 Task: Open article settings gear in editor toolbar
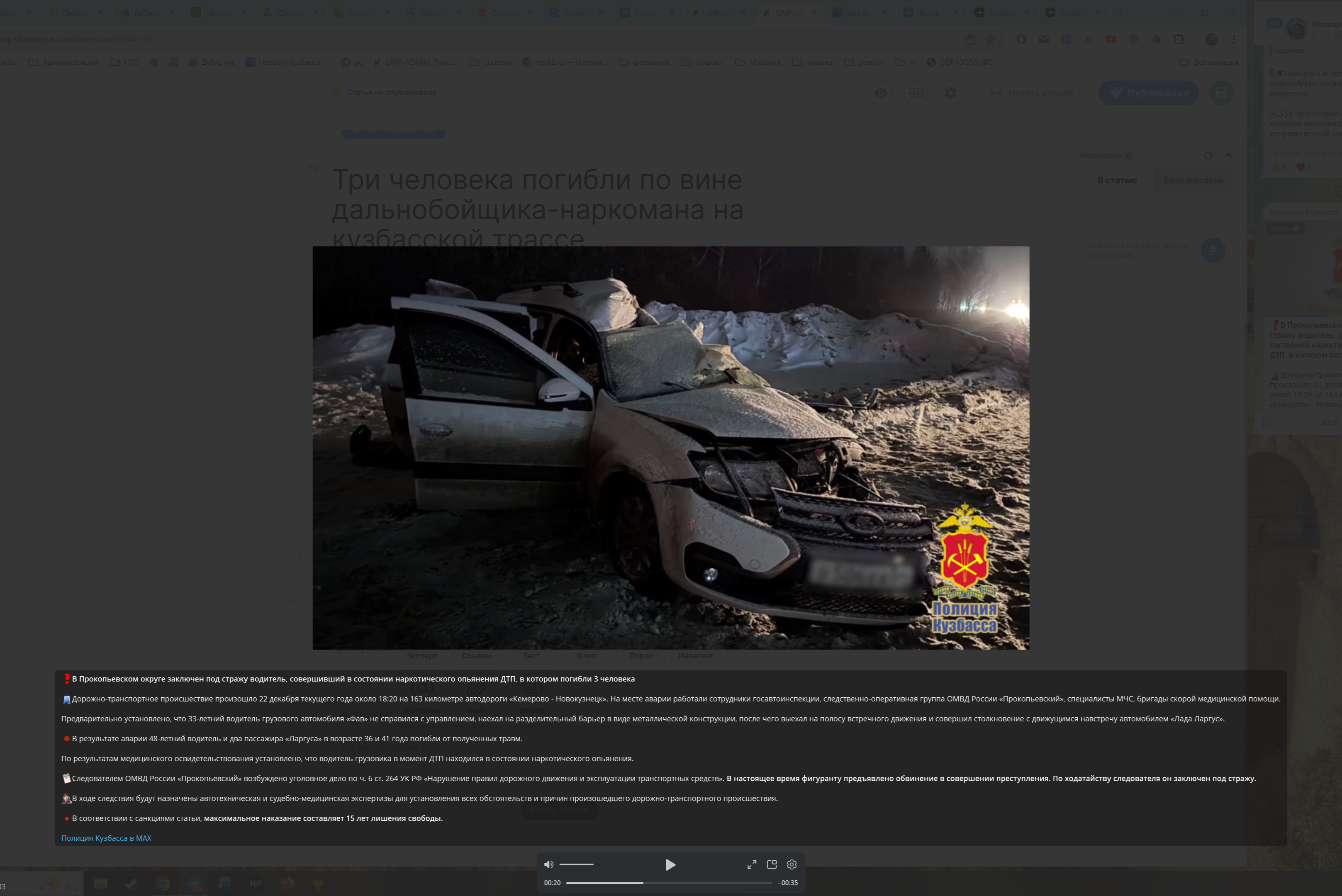coord(951,93)
